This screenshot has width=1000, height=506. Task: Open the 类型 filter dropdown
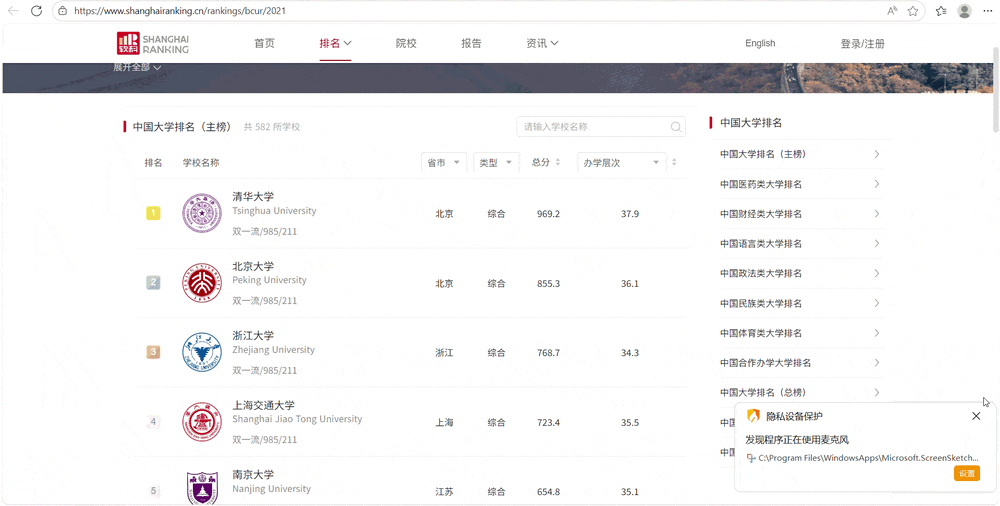pyautogui.click(x=496, y=163)
